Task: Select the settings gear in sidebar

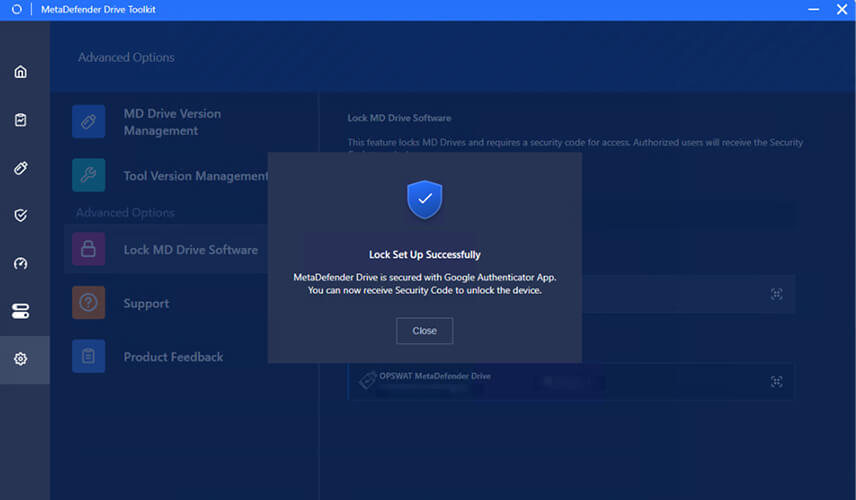Action: pyautogui.click(x=21, y=359)
